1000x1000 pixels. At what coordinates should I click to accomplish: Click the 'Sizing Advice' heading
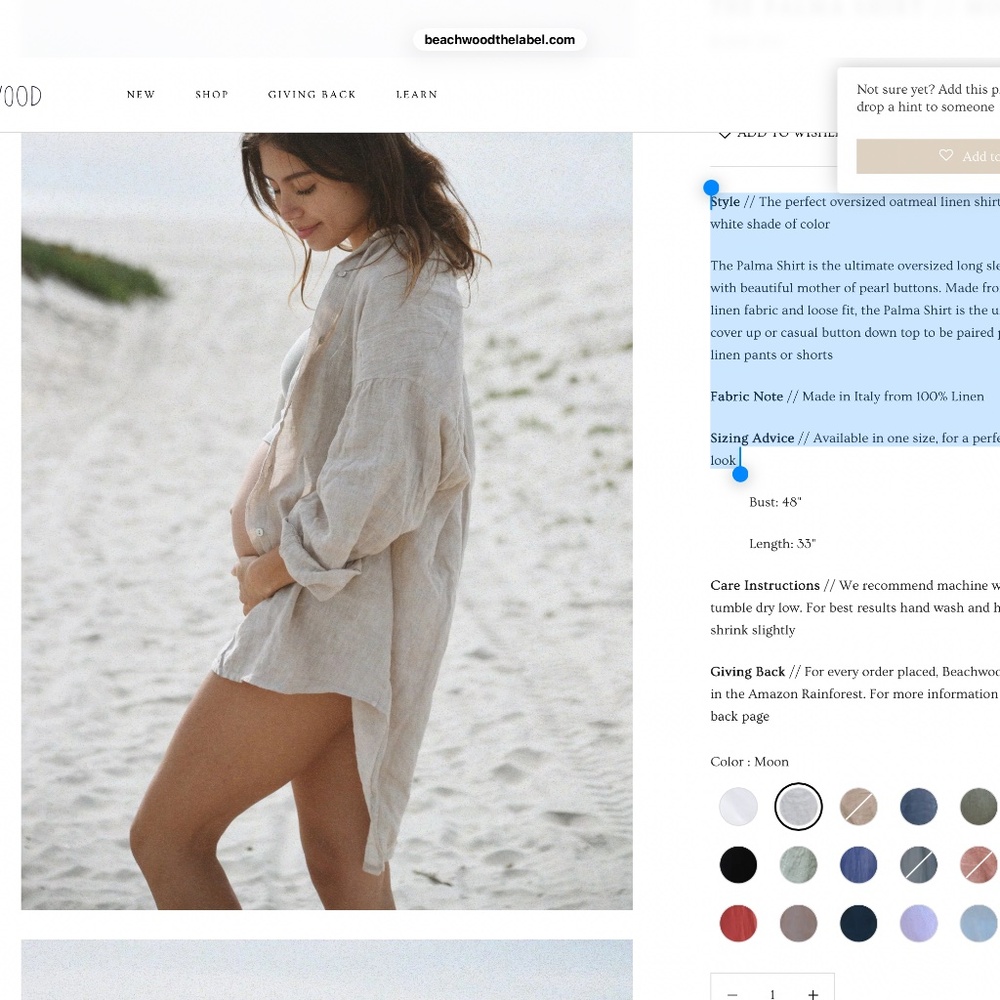pyautogui.click(x=752, y=438)
